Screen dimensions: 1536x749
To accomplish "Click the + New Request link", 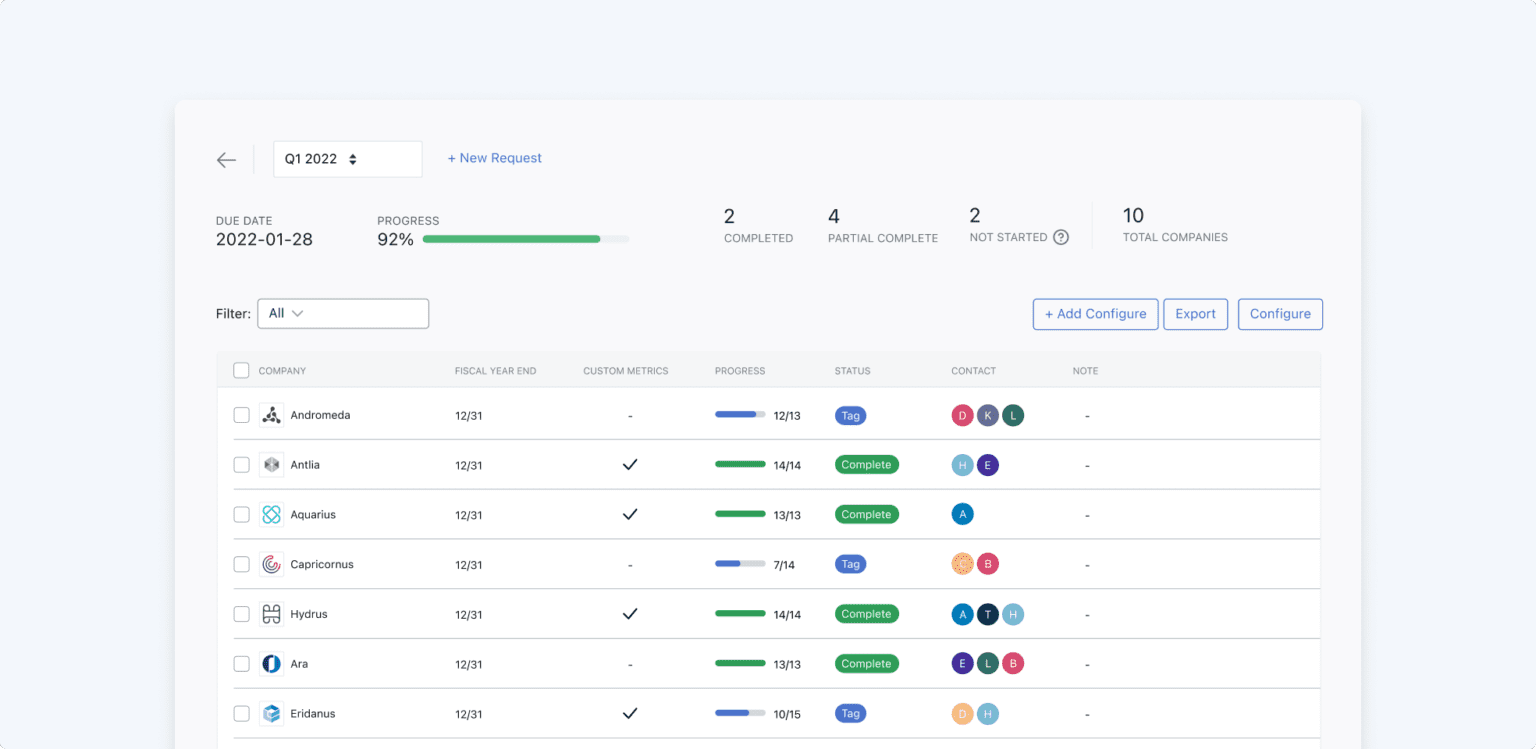I will pyautogui.click(x=494, y=158).
